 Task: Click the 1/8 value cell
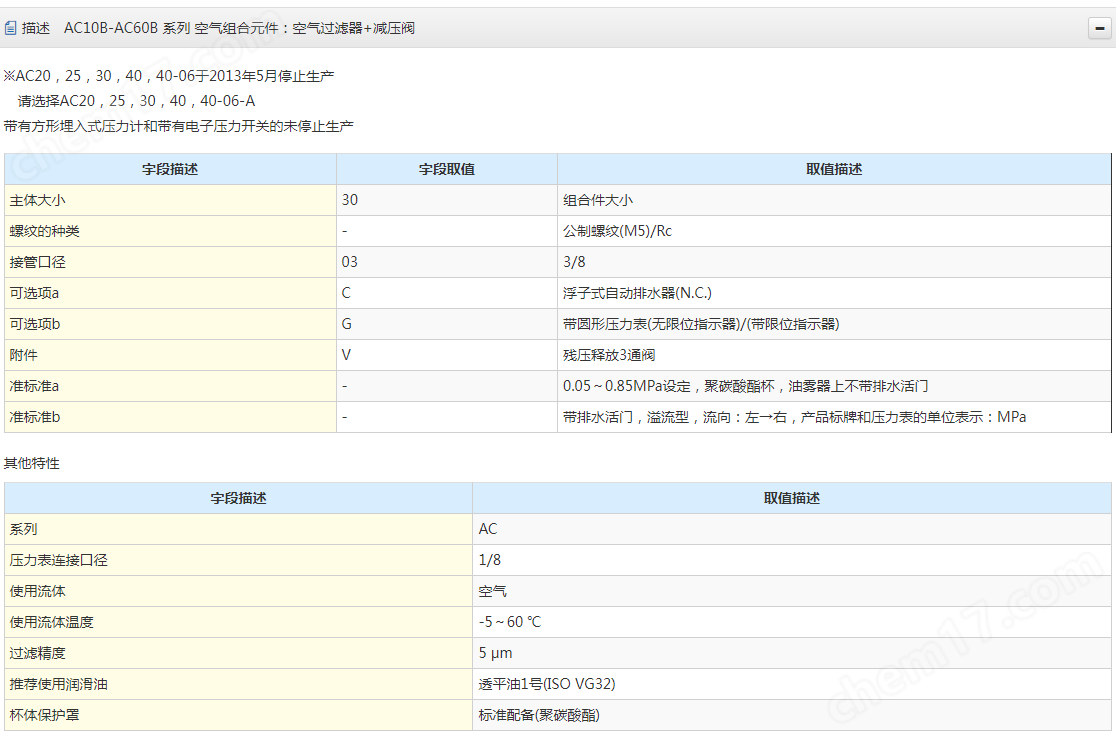click(792, 561)
